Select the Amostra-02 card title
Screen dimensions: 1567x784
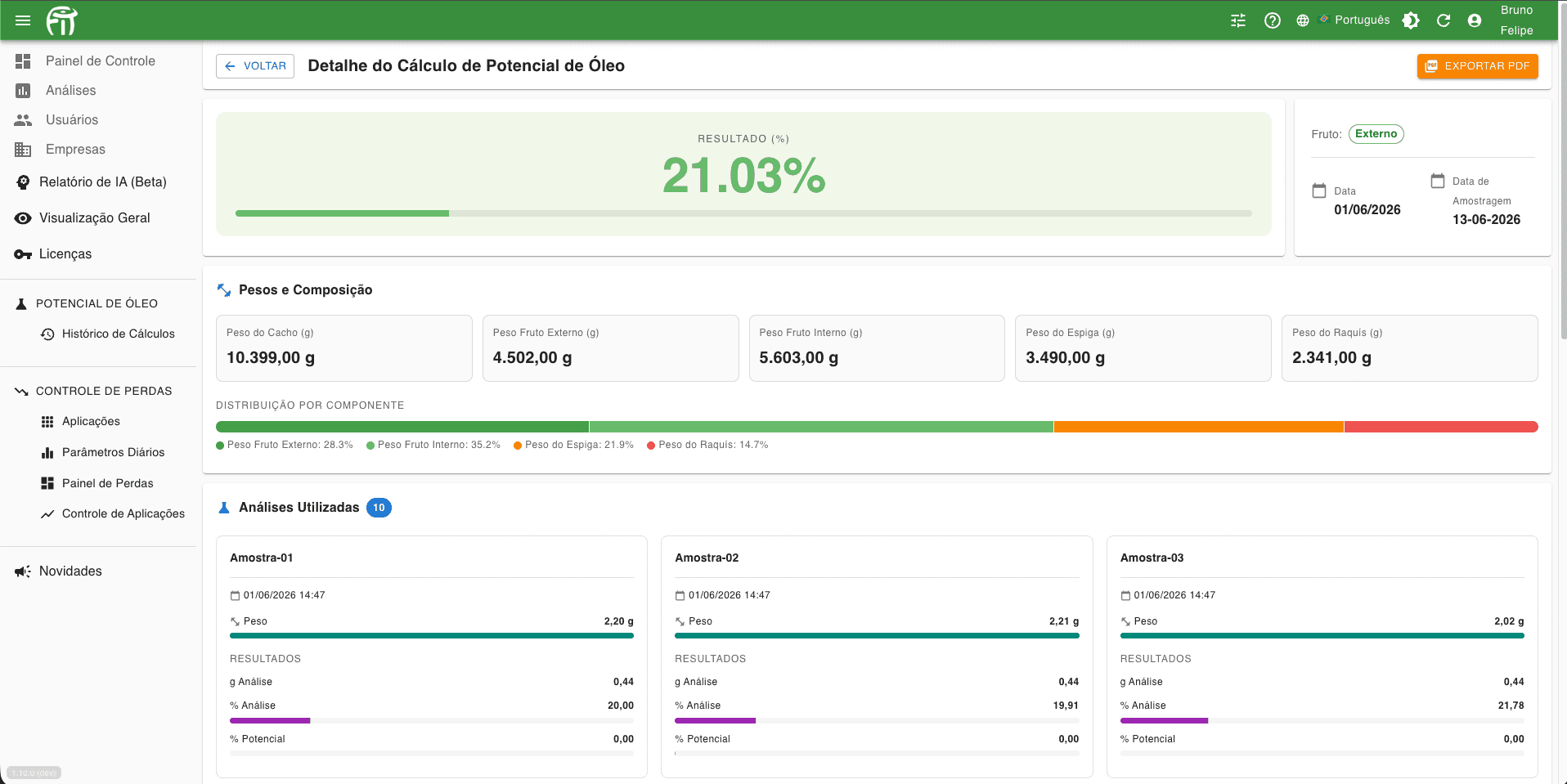[707, 558]
